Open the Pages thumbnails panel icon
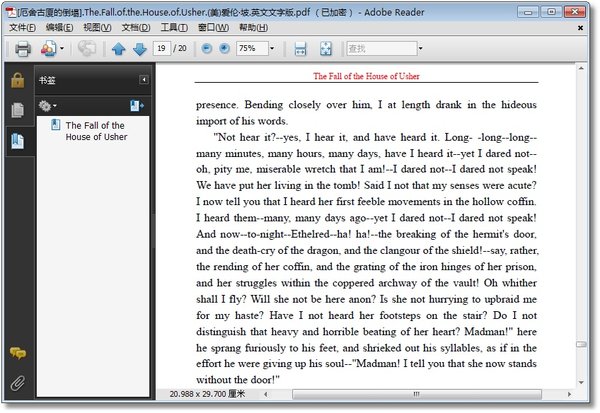 18,110
